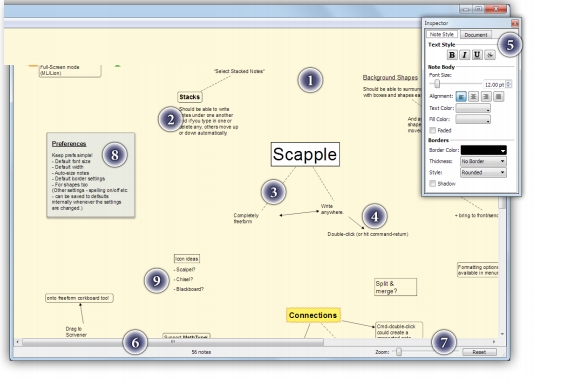
Task: Set note alignment to justified
Action: 498,97
